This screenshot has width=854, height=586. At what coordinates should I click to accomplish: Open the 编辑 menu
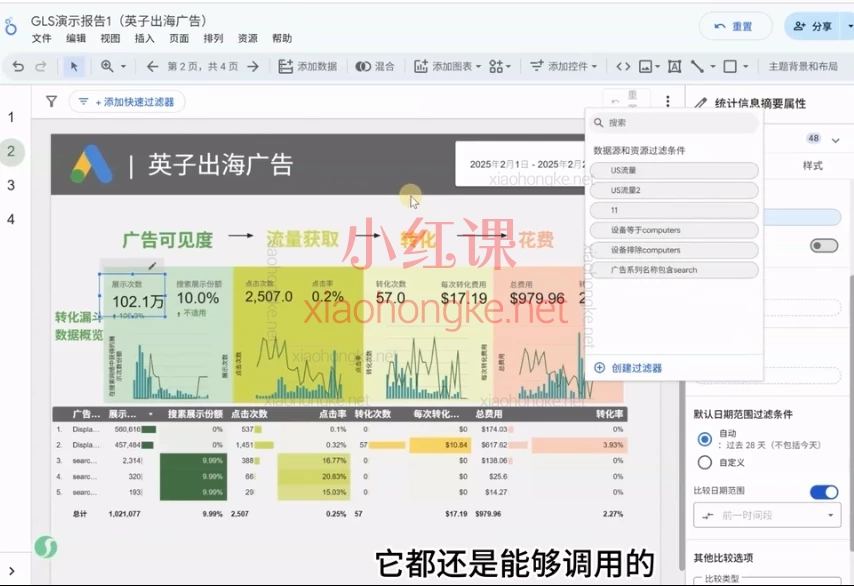pos(76,38)
